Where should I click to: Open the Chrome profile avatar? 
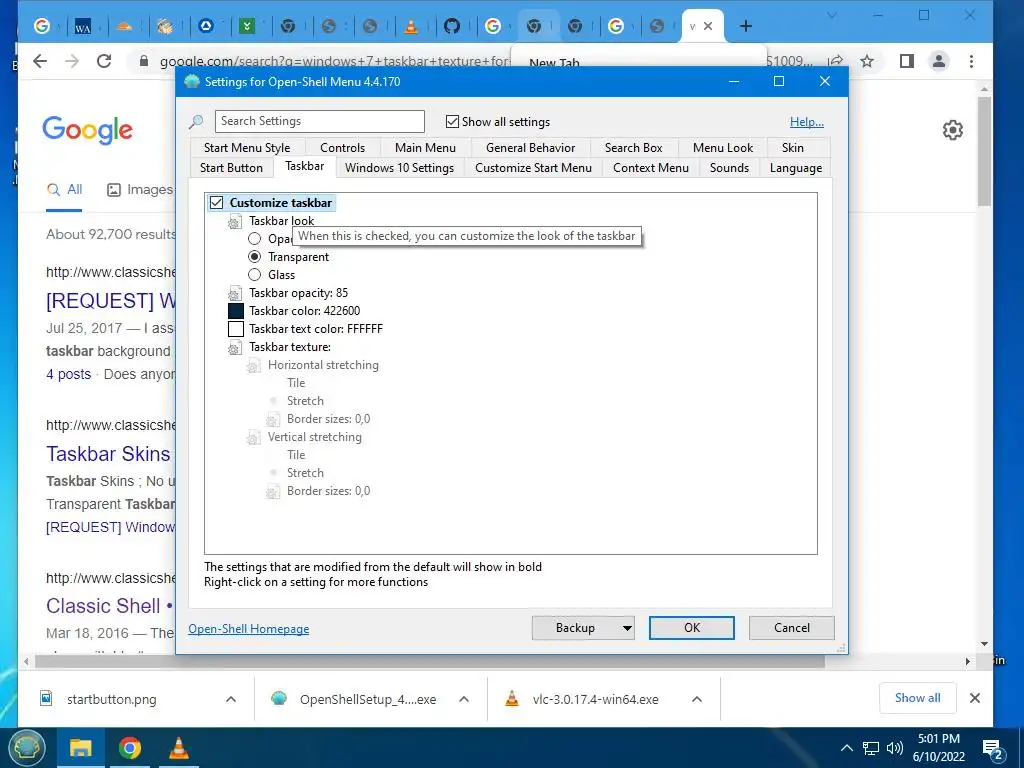(x=939, y=61)
